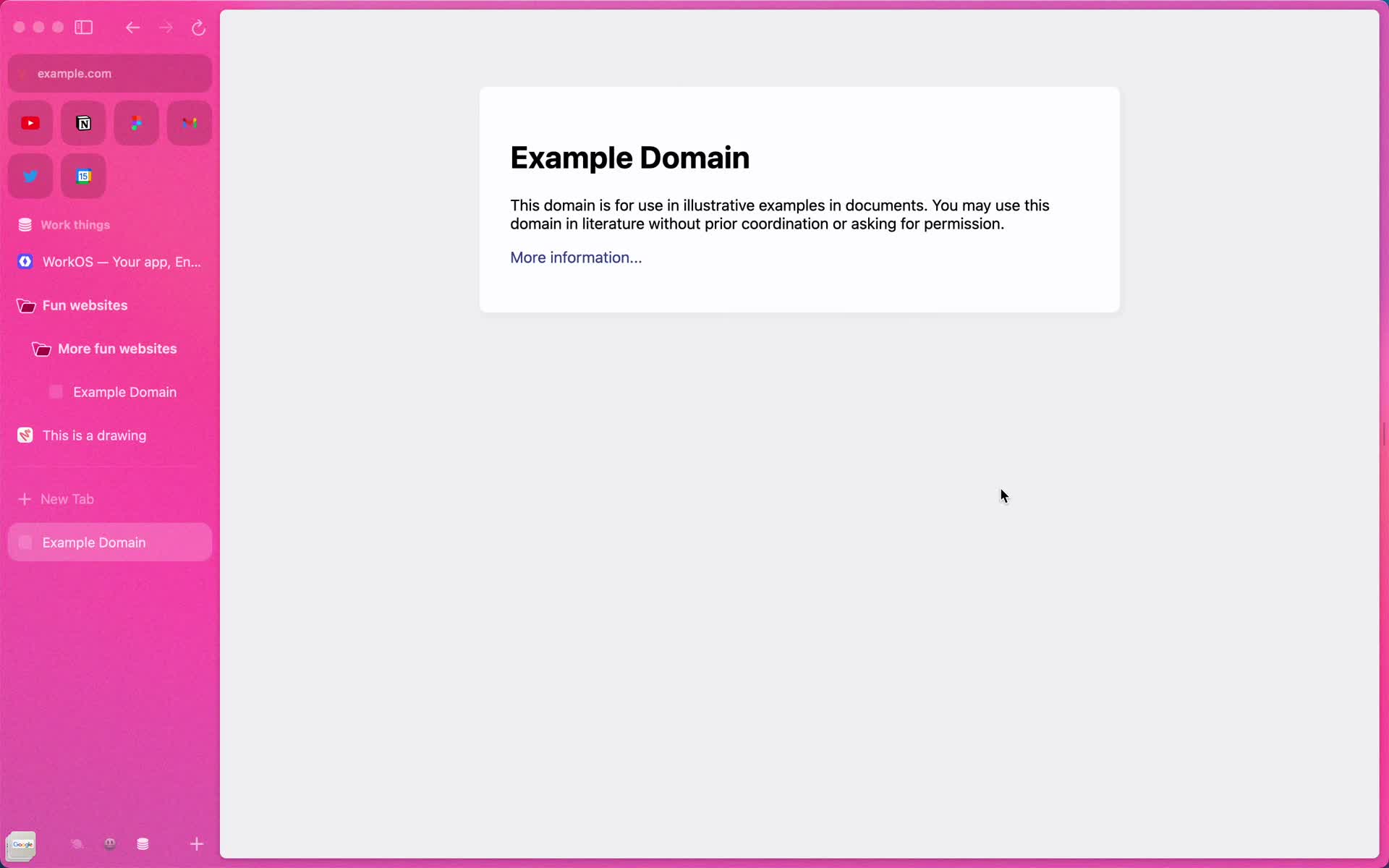Open the Google Calendar icon in sidebar
Screen dimensions: 1389x868
[x=83, y=176]
